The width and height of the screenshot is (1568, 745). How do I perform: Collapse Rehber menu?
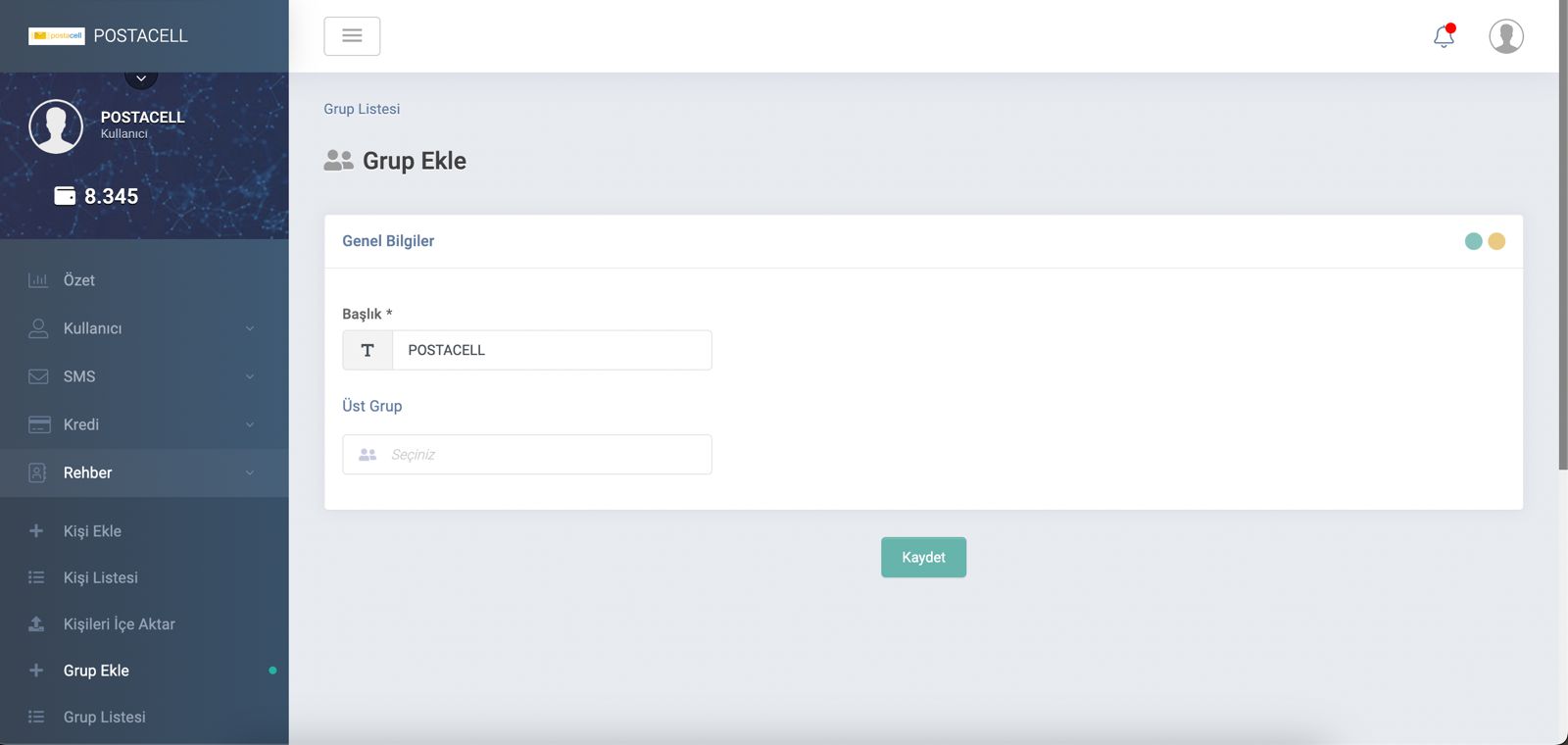tap(144, 472)
